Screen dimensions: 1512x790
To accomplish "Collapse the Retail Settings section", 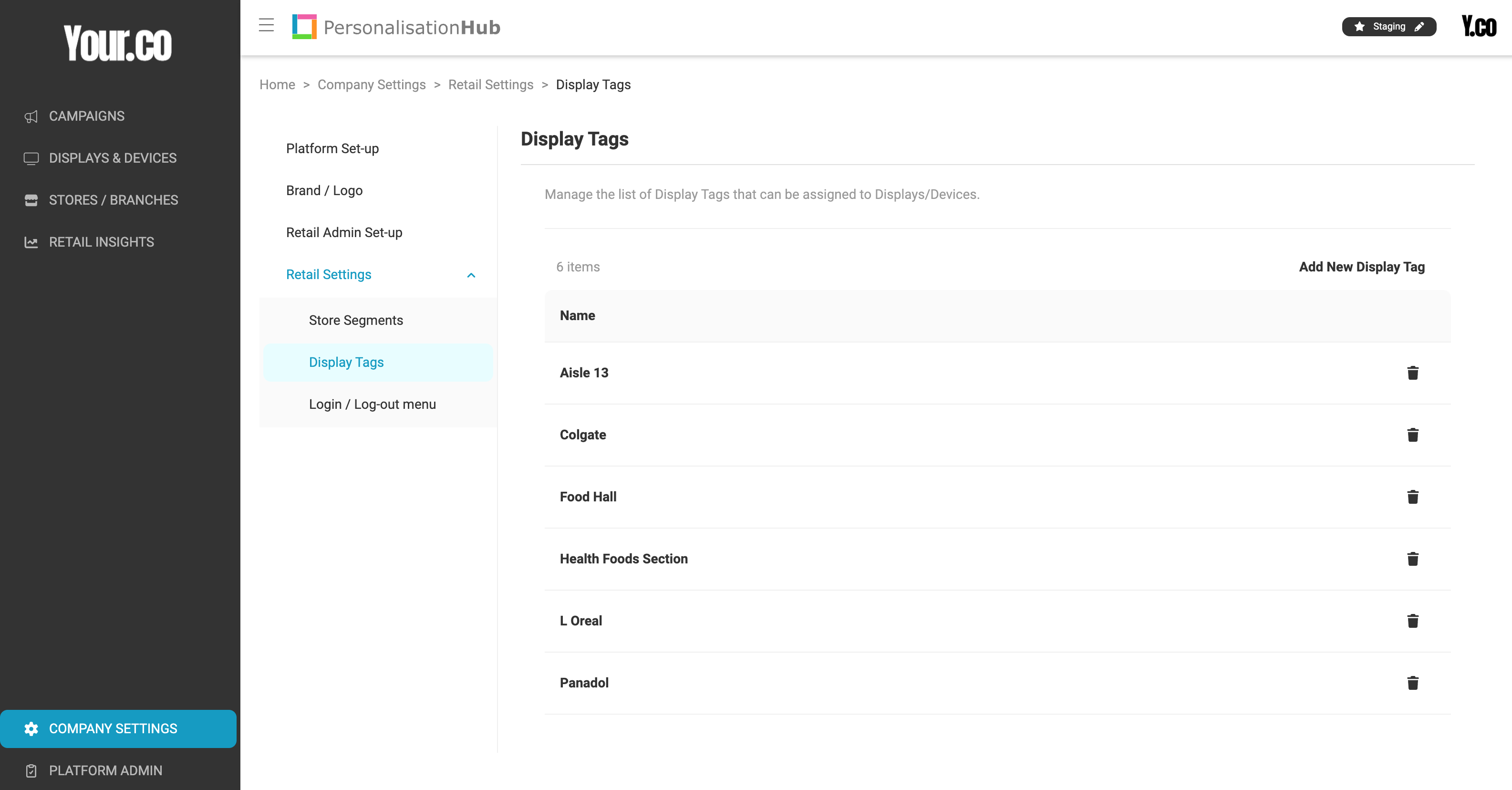I will (x=471, y=275).
